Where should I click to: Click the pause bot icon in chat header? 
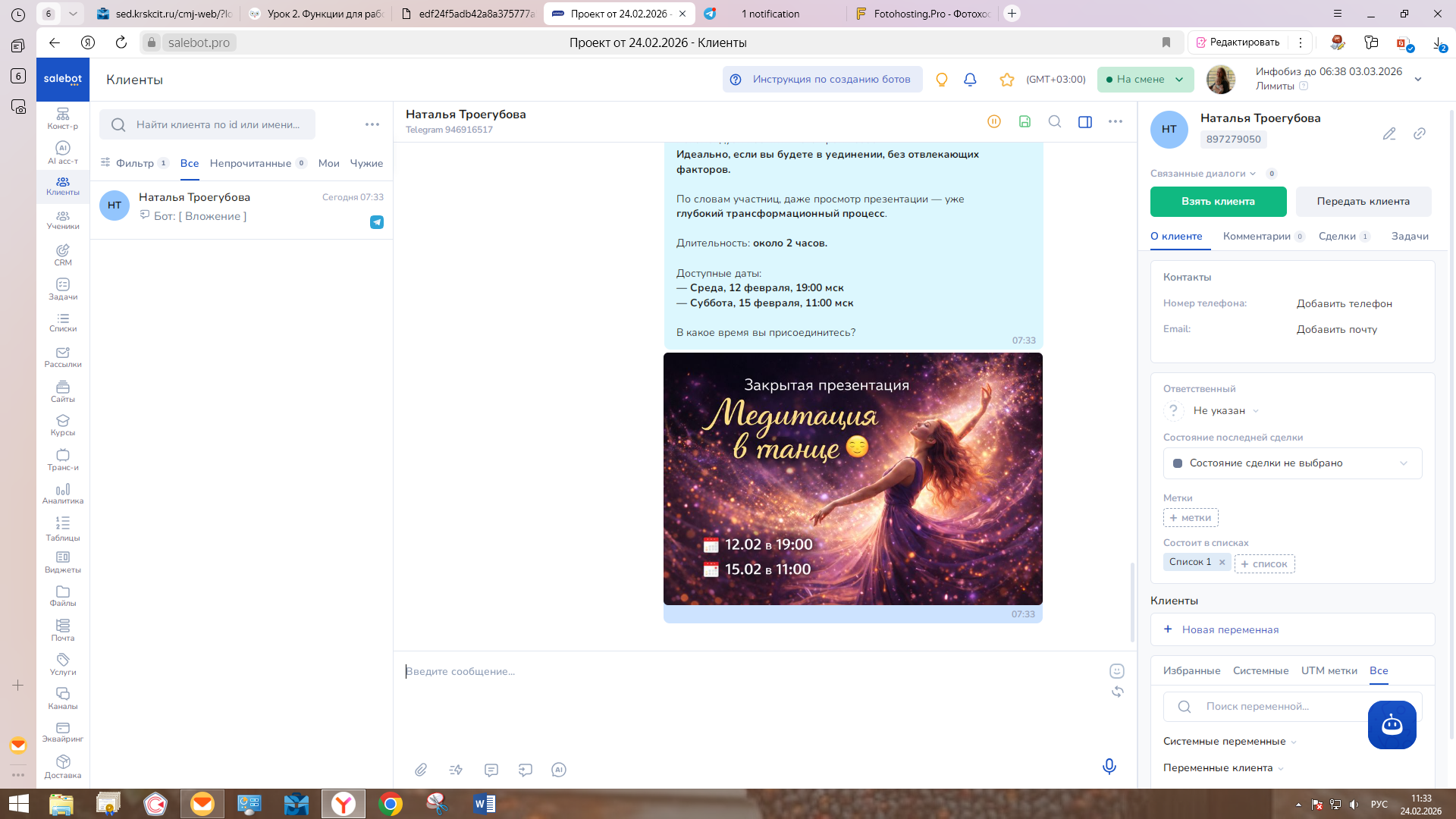994,121
